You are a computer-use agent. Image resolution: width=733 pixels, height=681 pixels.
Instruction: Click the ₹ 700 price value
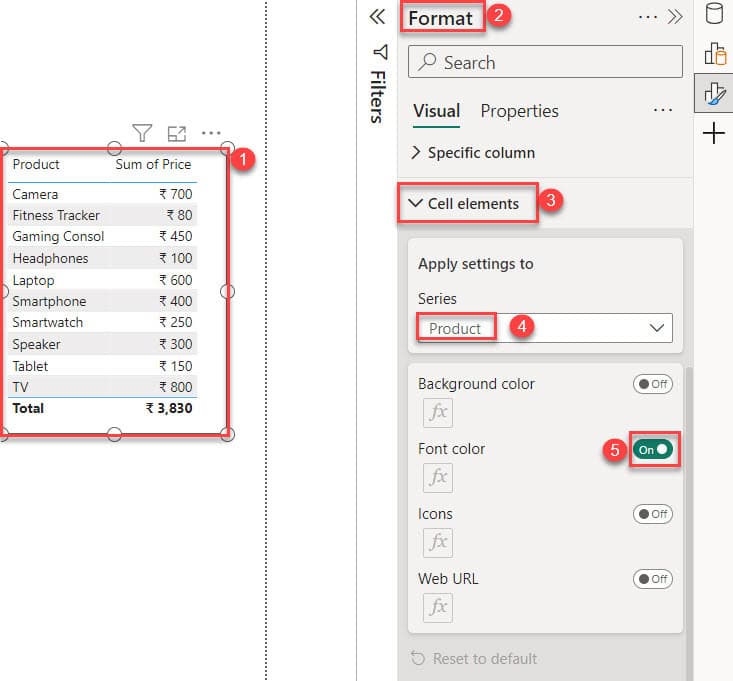tap(176, 194)
